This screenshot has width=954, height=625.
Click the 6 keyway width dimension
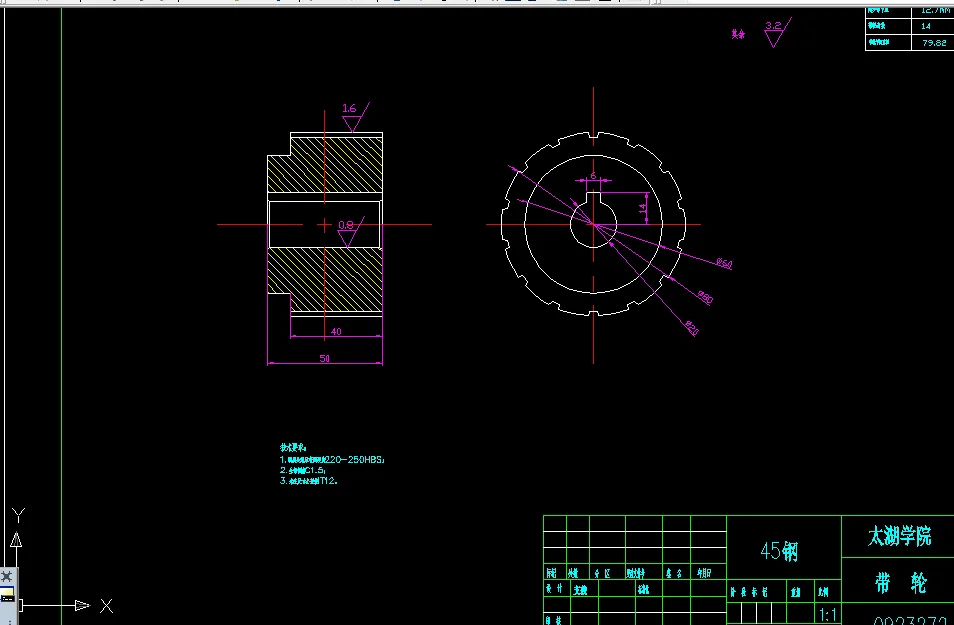(x=593, y=176)
